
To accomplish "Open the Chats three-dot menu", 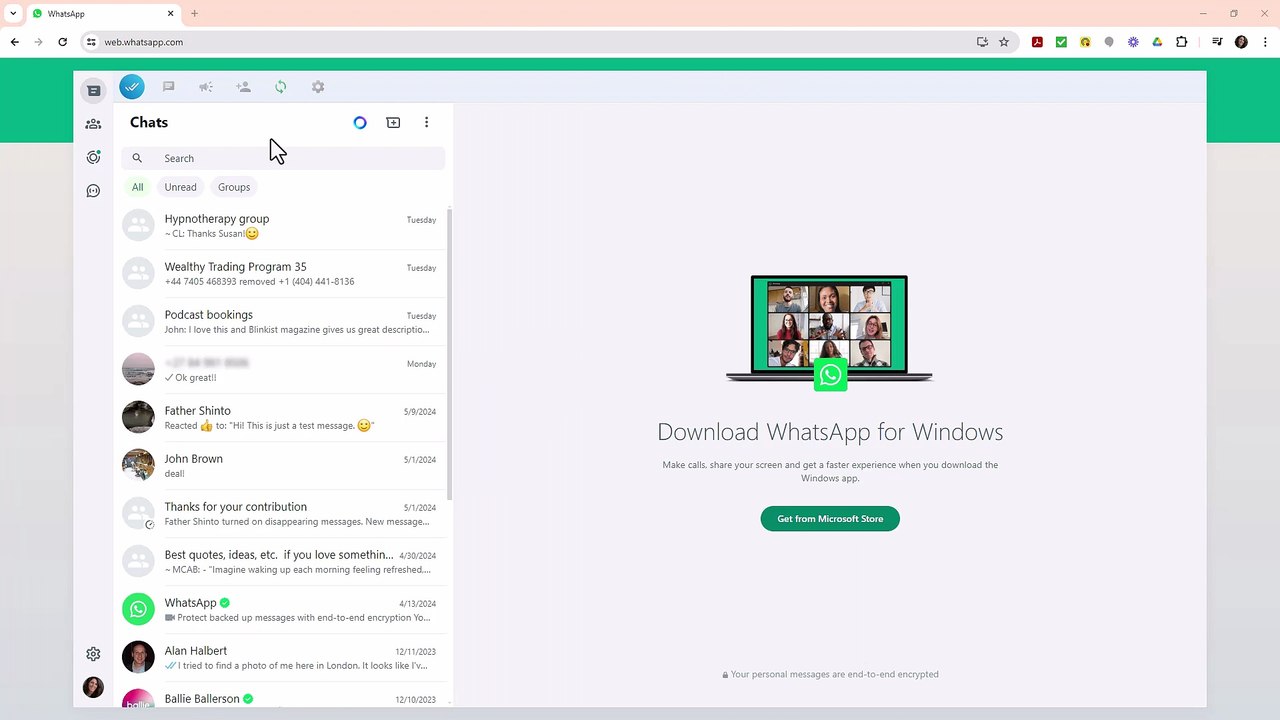I will (x=426, y=123).
